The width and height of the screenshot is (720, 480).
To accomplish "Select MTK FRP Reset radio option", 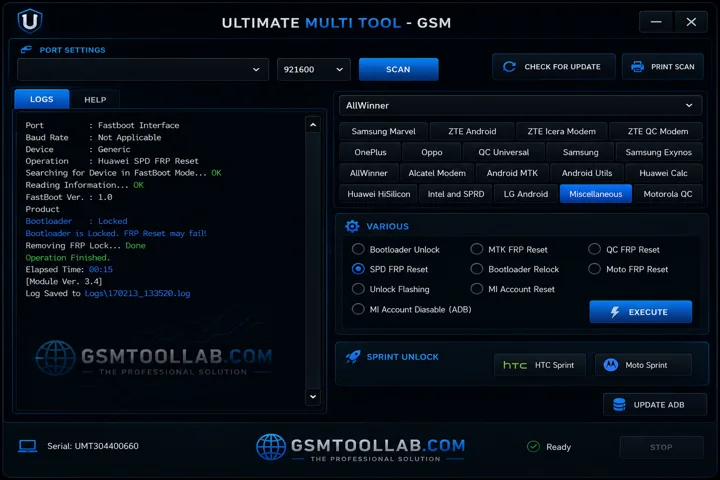I will (x=477, y=249).
